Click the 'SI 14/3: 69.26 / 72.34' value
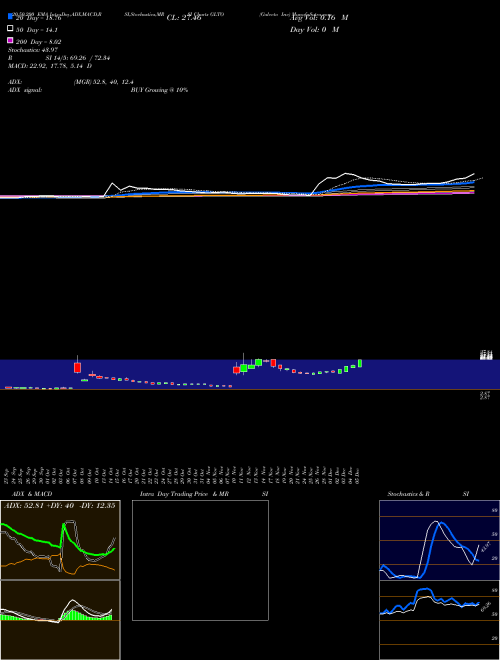500x660 pixels. [x=78, y=58]
